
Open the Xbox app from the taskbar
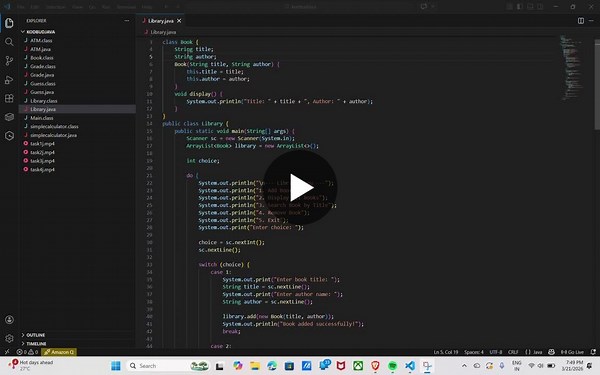[358, 366]
